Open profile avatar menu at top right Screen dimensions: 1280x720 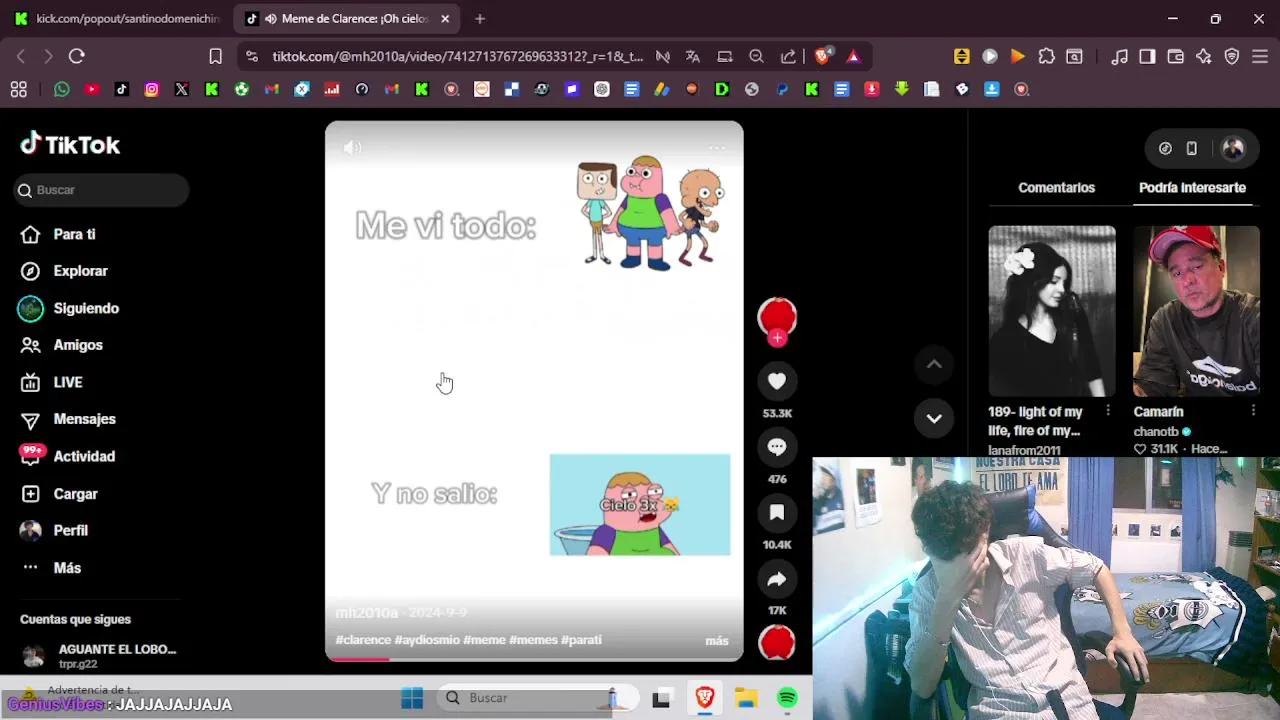pyautogui.click(x=1234, y=148)
